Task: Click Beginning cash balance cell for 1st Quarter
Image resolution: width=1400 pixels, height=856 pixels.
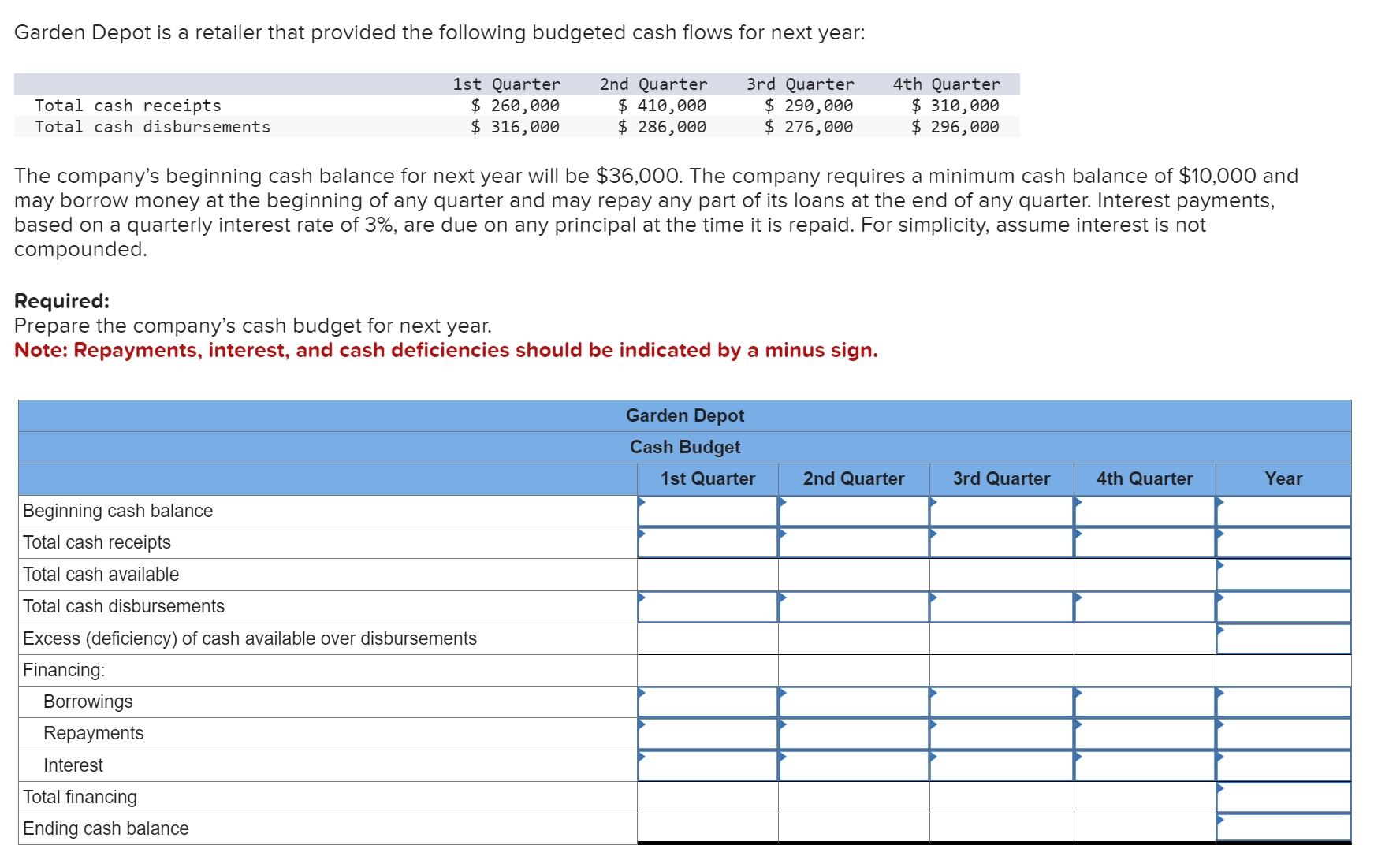Action: tap(708, 511)
